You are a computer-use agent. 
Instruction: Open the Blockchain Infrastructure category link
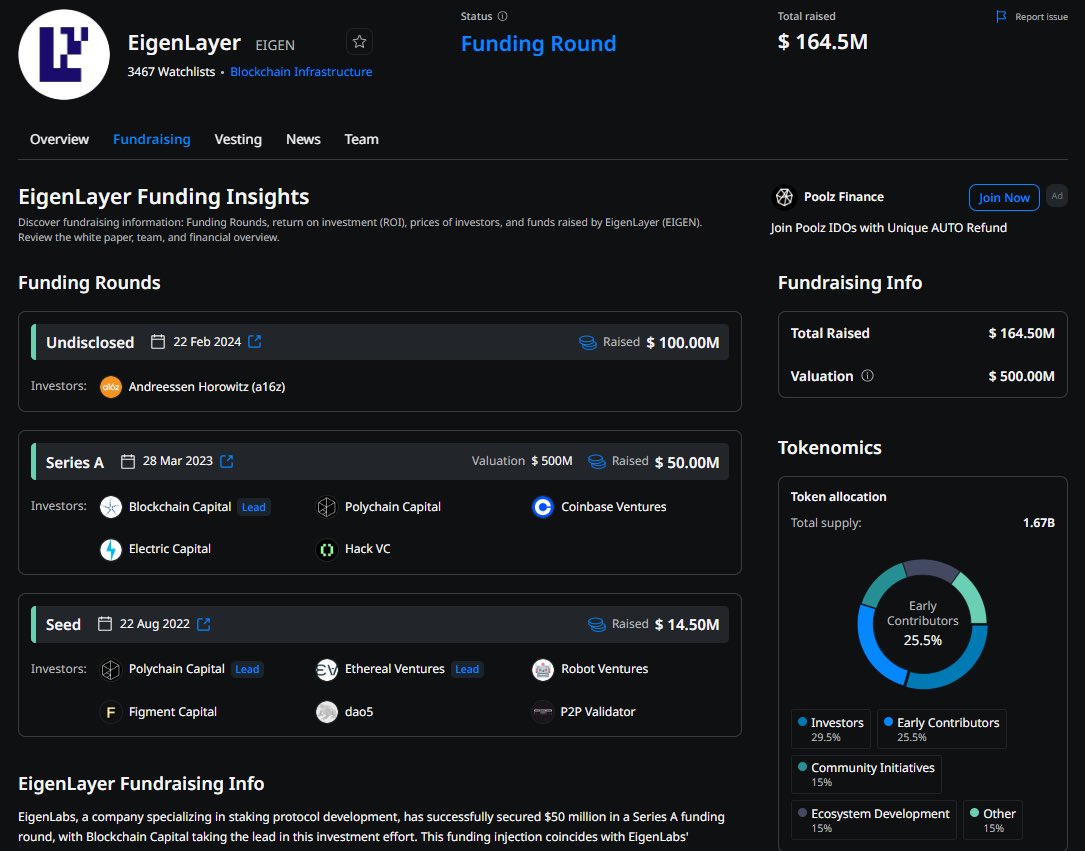pyautogui.click(x=301, y=71)
